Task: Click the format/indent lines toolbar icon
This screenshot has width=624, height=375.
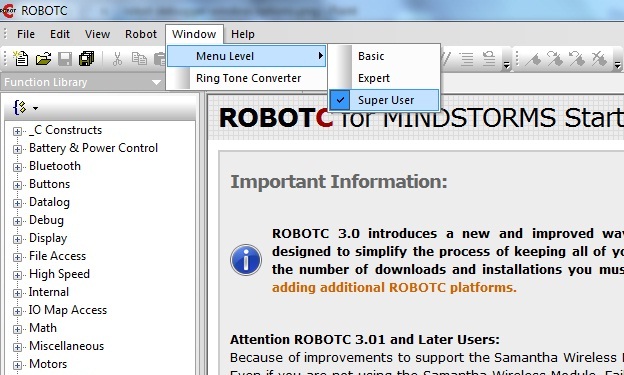Action: [467, 59]
